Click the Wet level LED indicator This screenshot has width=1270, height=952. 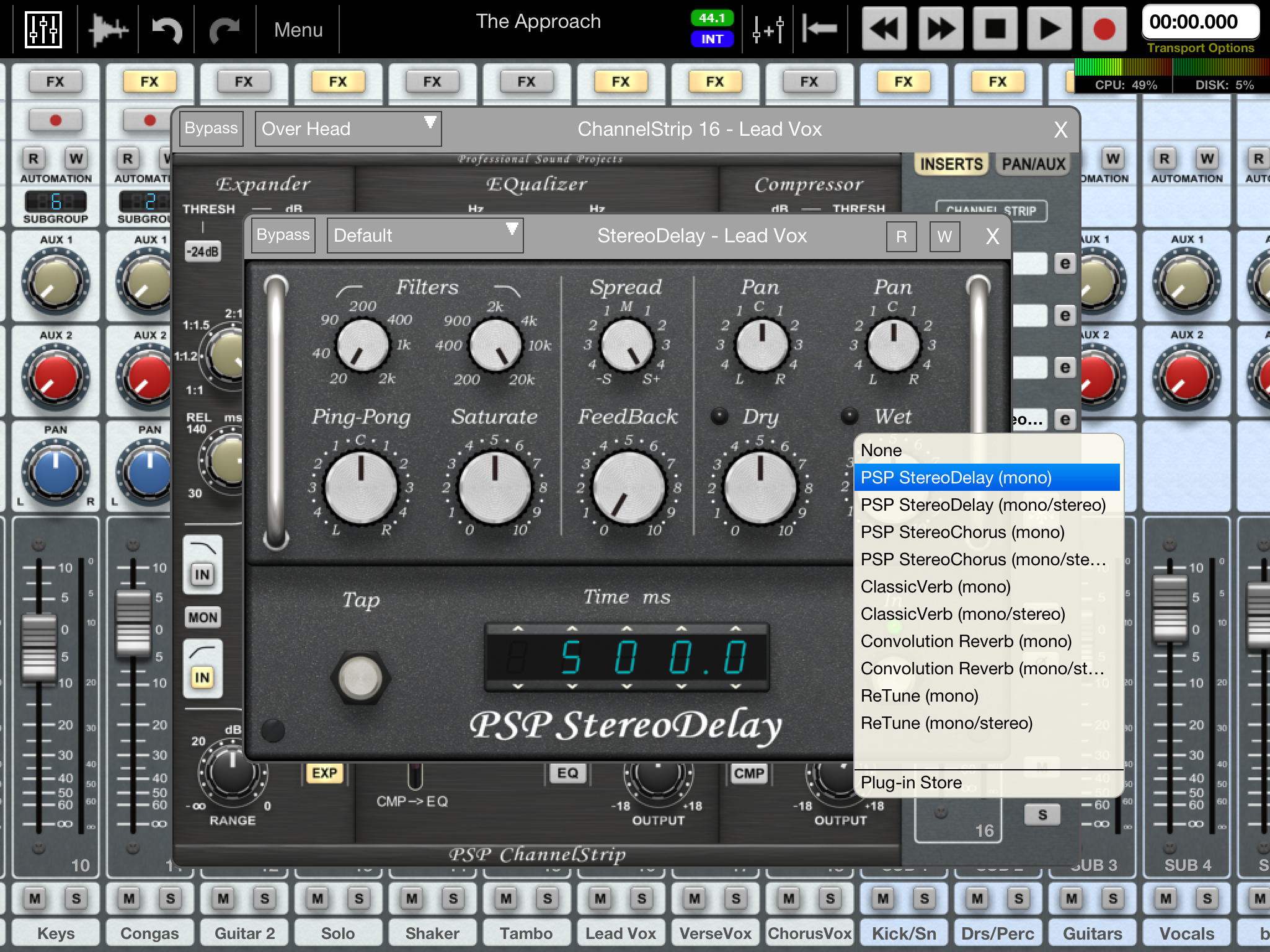pos(850,416)
